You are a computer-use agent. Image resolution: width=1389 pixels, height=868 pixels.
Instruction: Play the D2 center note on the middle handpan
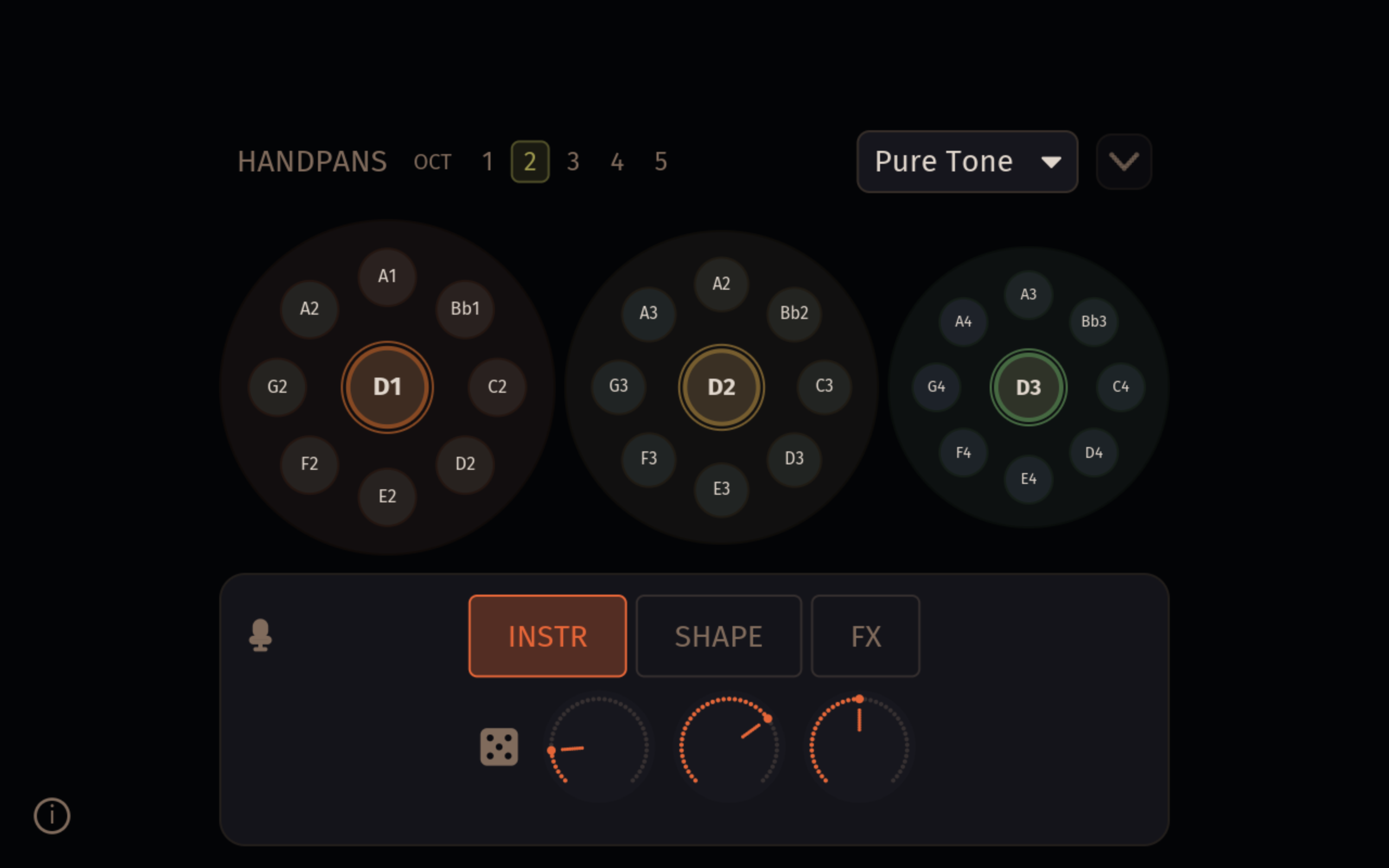pyautogui.click(x=721, y=387)
